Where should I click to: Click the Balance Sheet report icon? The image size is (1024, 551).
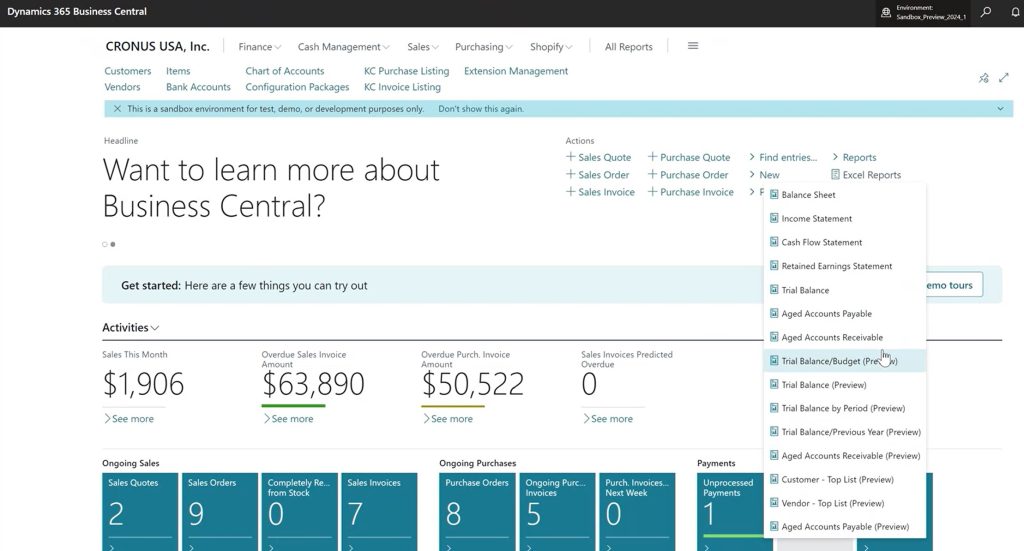pyautogui.click(x=774, y=195)
